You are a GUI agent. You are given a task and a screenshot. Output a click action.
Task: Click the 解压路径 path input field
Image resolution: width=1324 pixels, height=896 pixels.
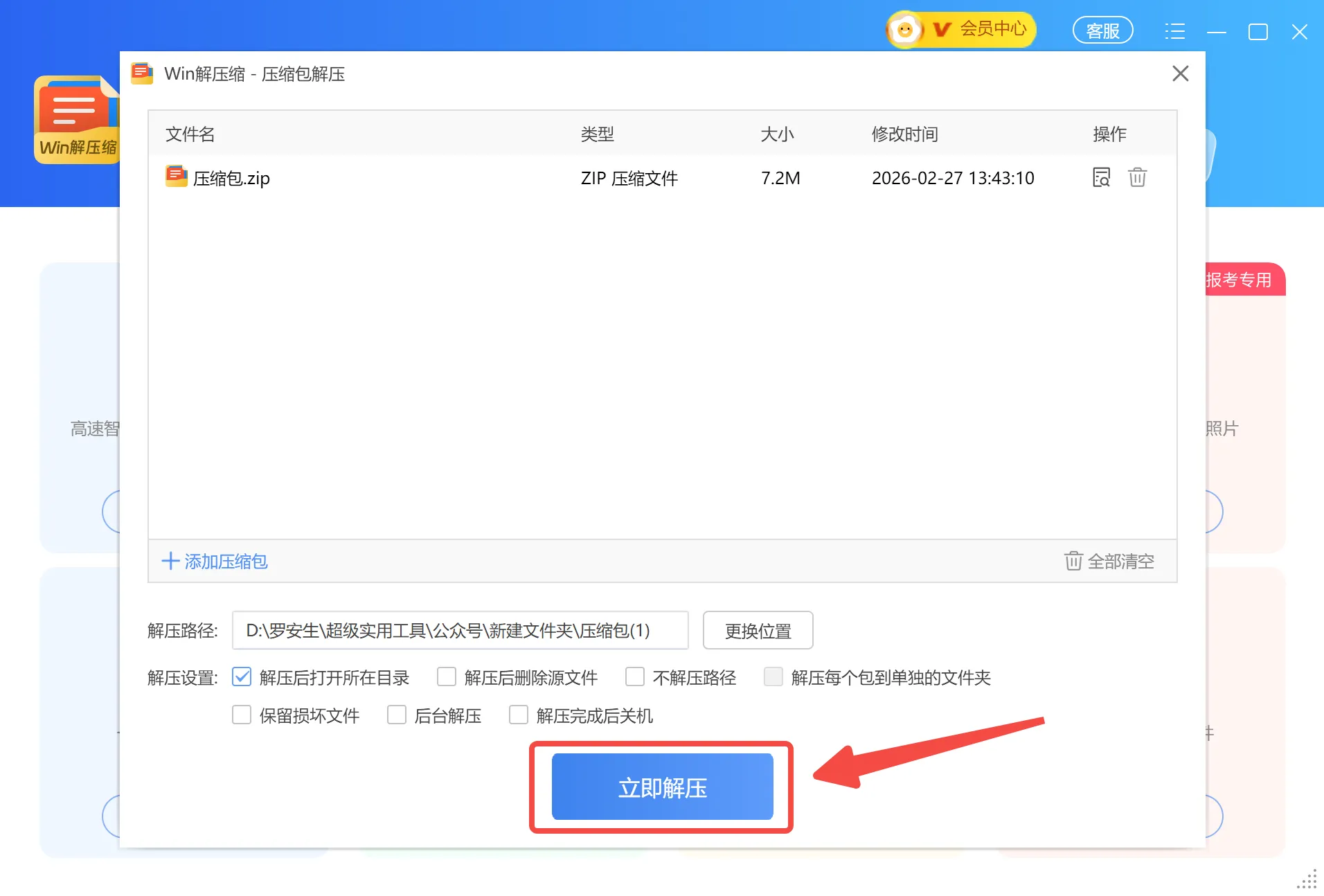pyautogui.click(x=460, y=630)
